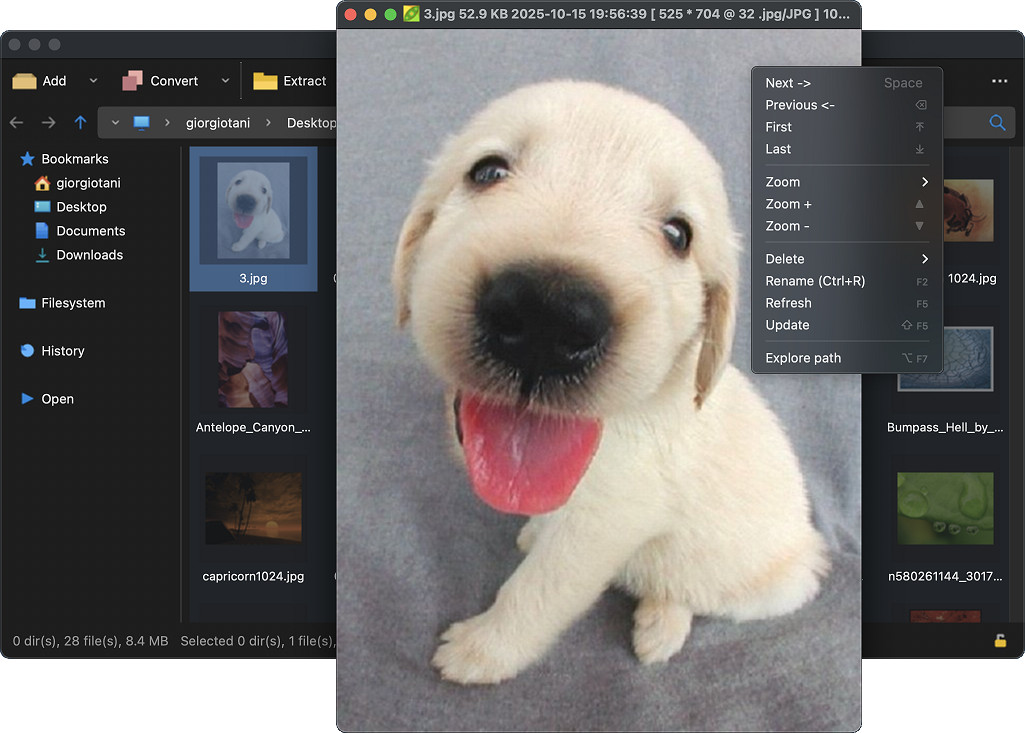
Task: Open the three-dot more options menu
Action: click(999, 81)
